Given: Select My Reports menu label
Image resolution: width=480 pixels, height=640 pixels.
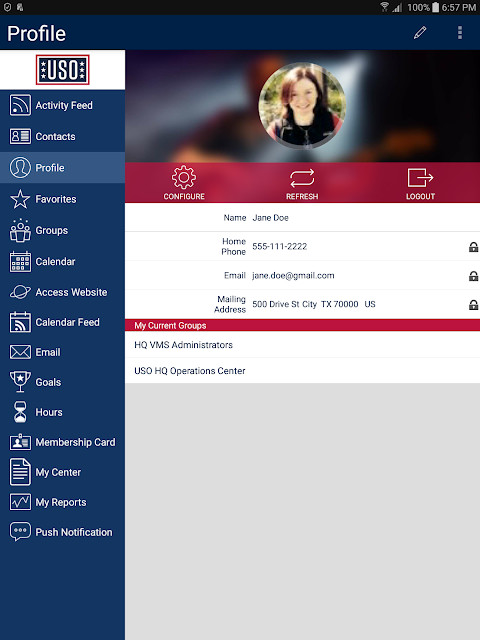Looking at the screenshot, I should pos(61,502).
